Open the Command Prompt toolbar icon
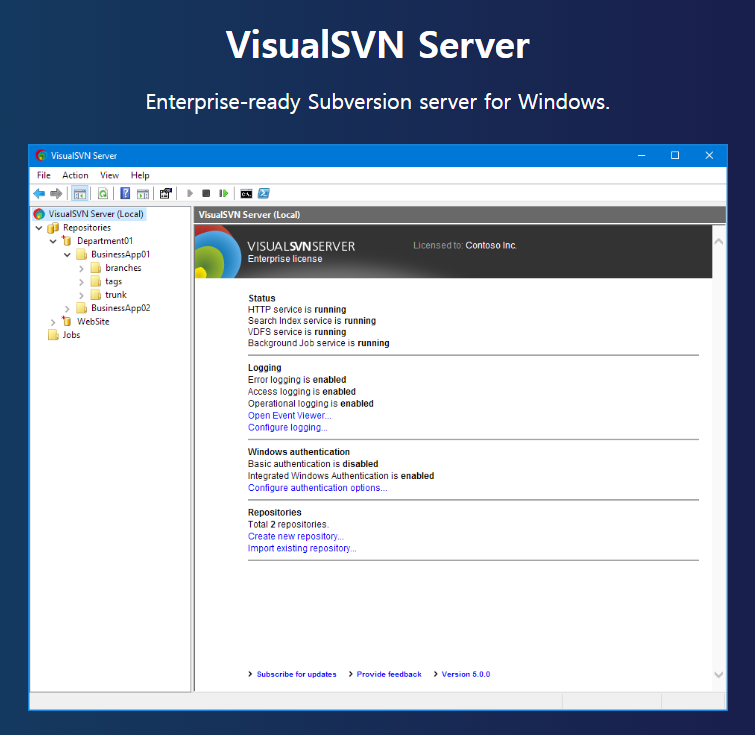 coord(246,194)
